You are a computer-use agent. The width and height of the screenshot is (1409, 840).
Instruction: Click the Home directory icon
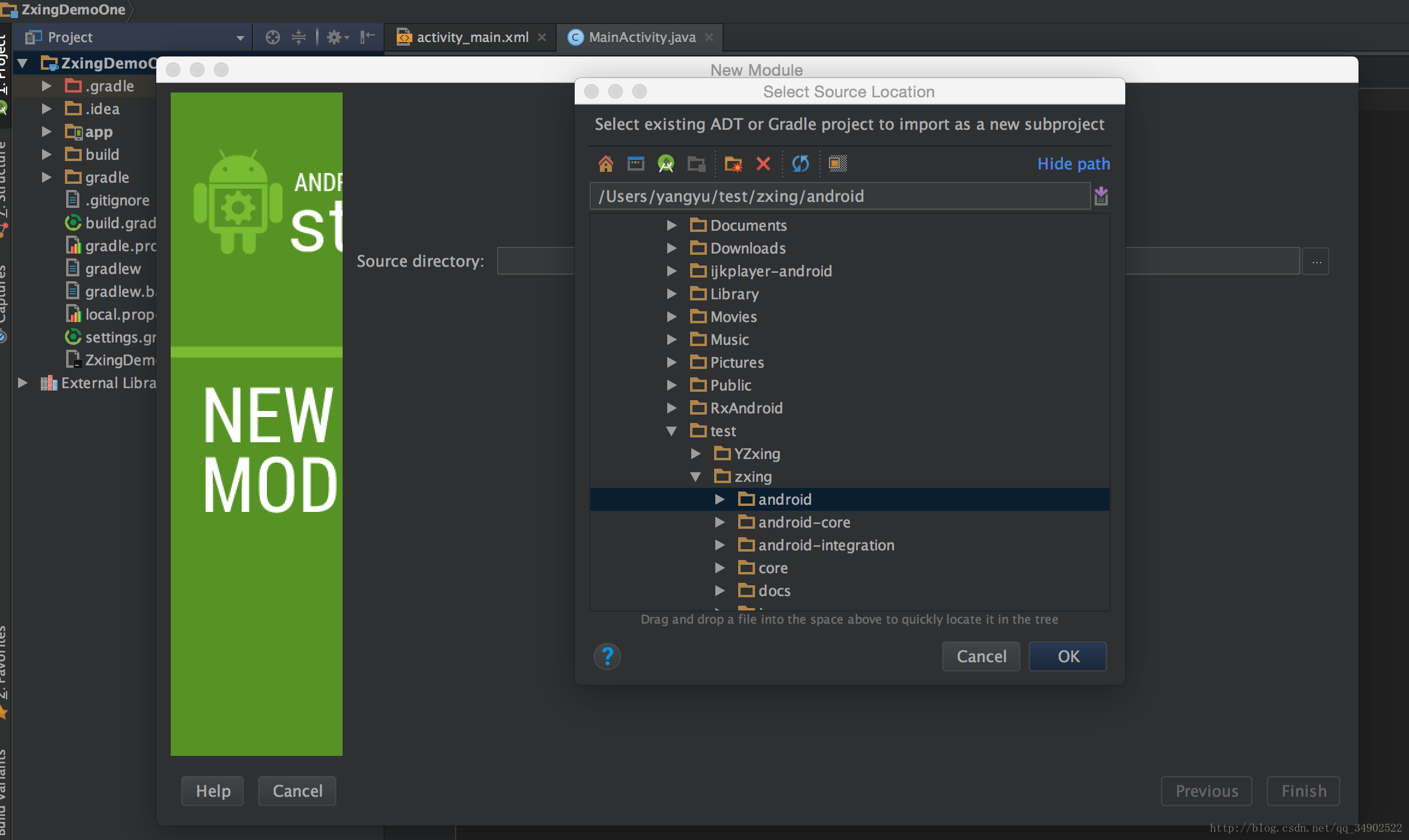pyautogui.click(x=605, y=163)
